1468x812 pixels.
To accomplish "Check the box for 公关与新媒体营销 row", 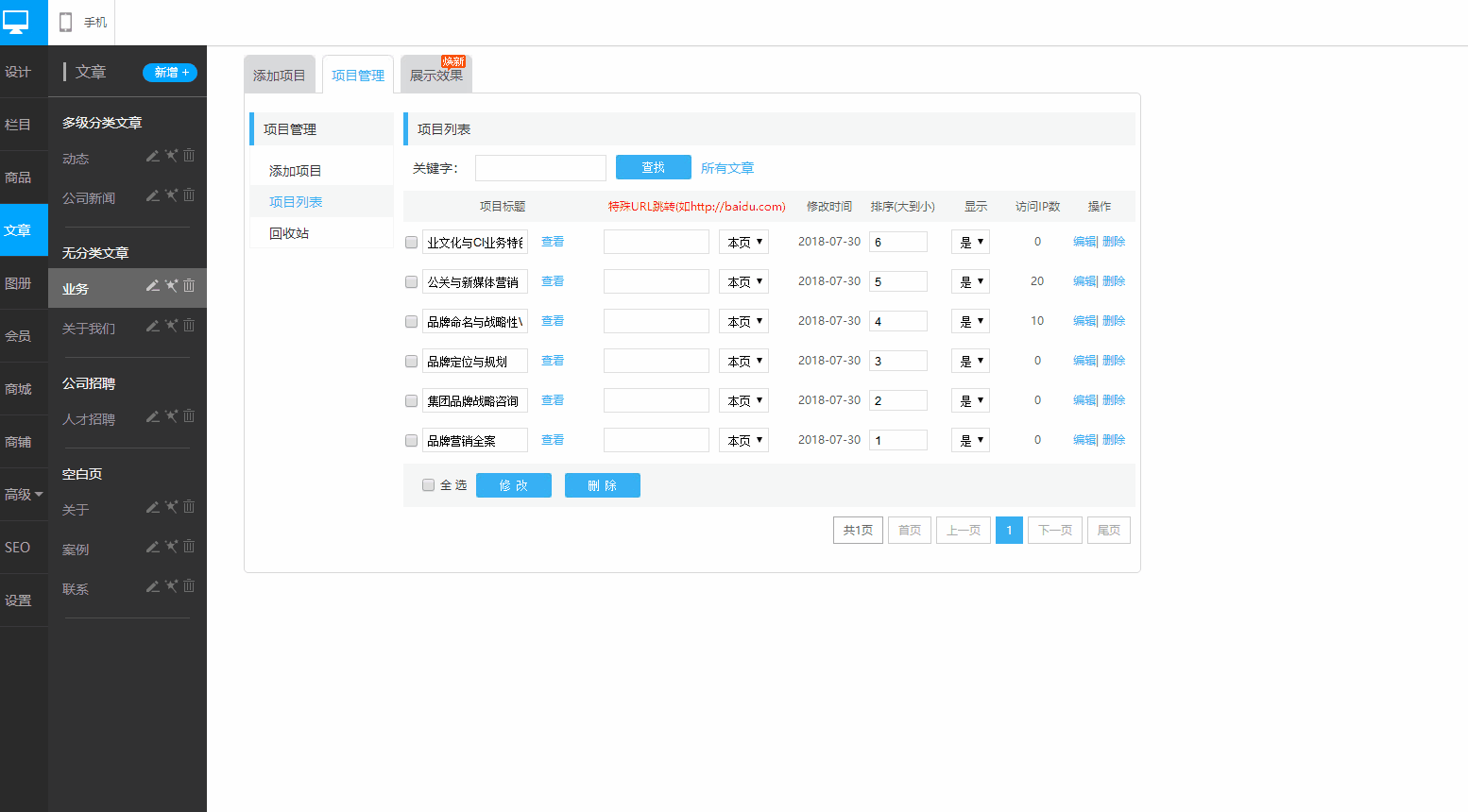I will [x=411, y=282].
